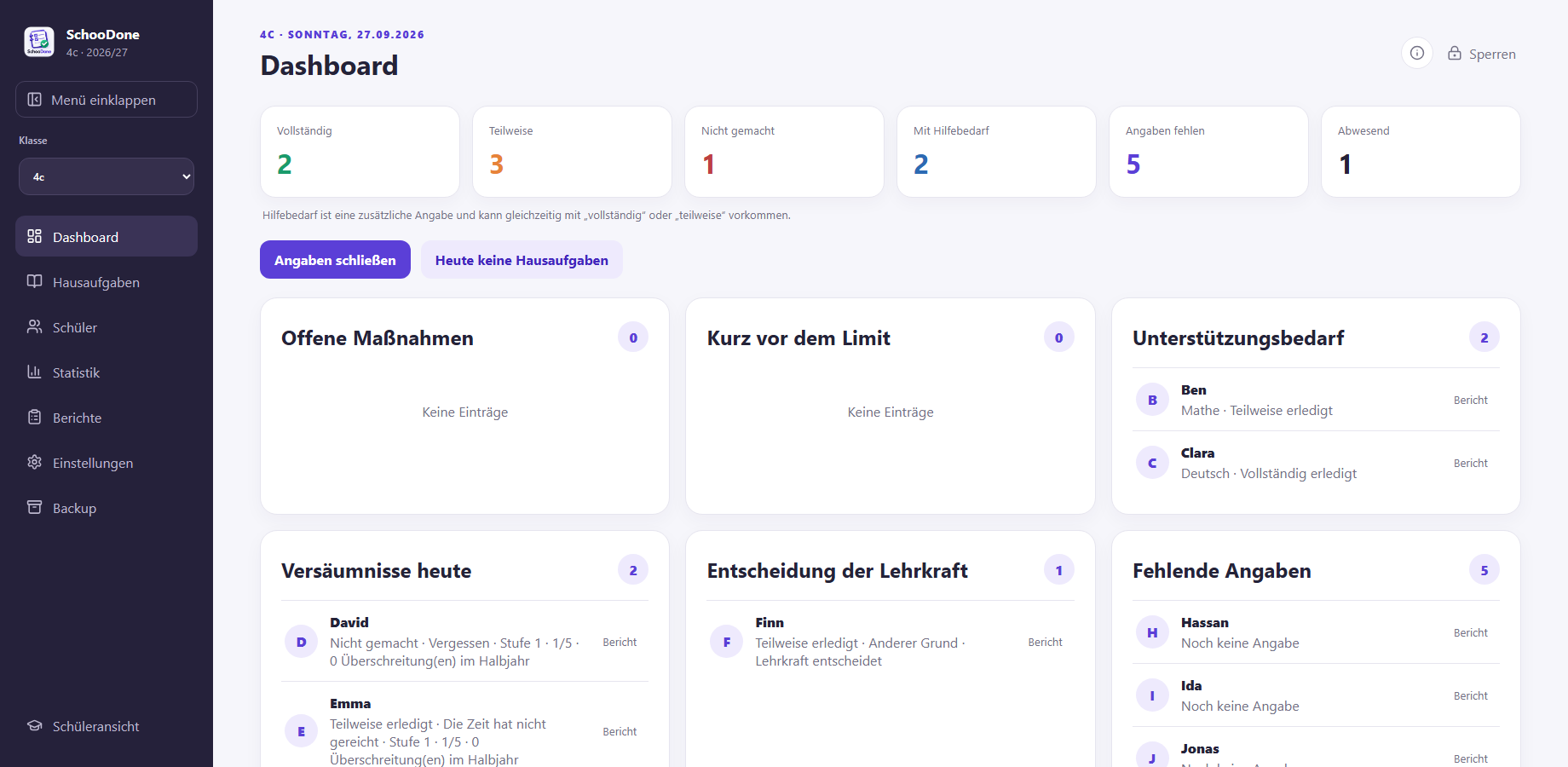Click Finn's avatar circle F
Viewport: 1568px width, 767px height.
[727, 642]
